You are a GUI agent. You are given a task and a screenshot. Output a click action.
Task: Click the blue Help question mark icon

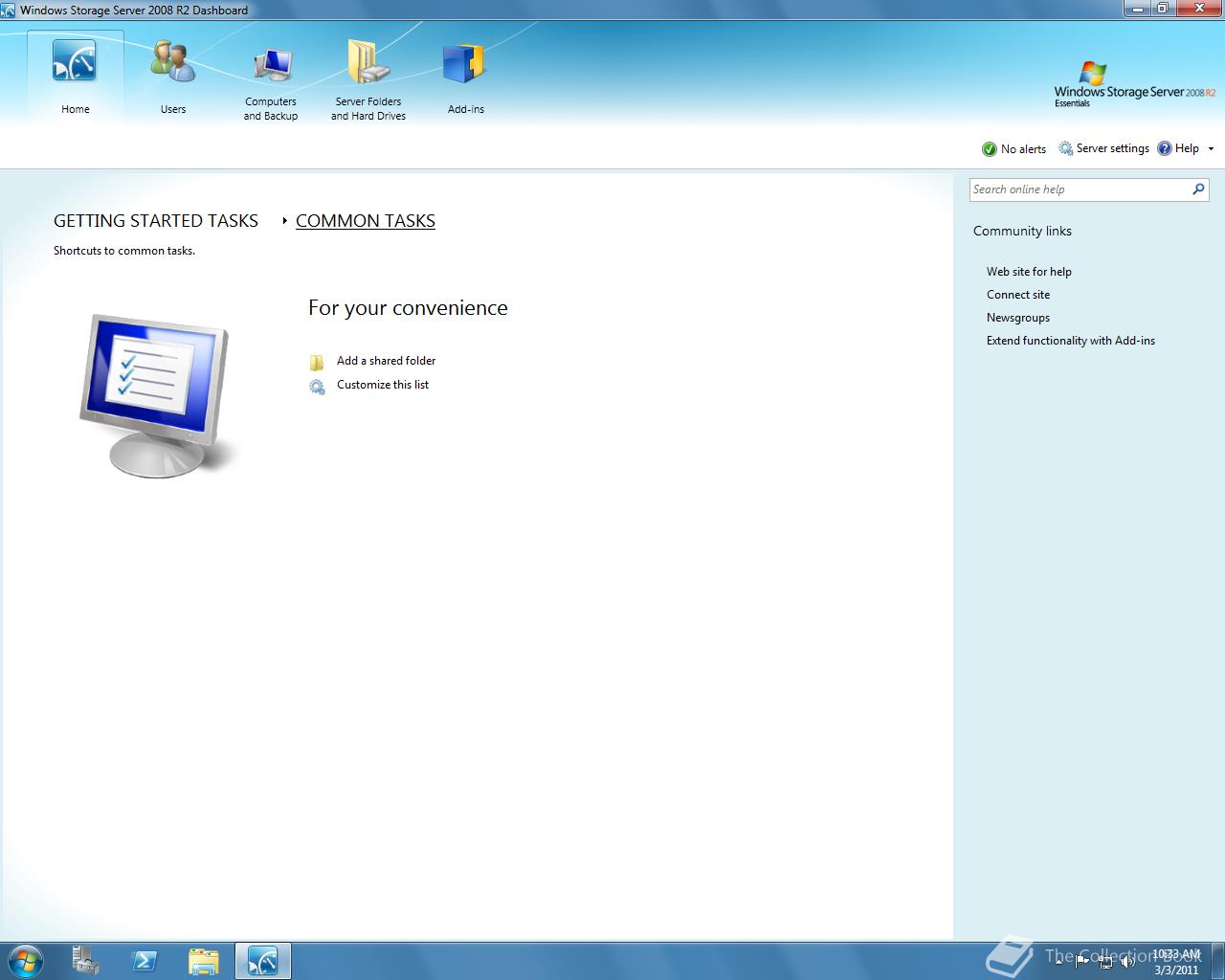(1165, 148)
